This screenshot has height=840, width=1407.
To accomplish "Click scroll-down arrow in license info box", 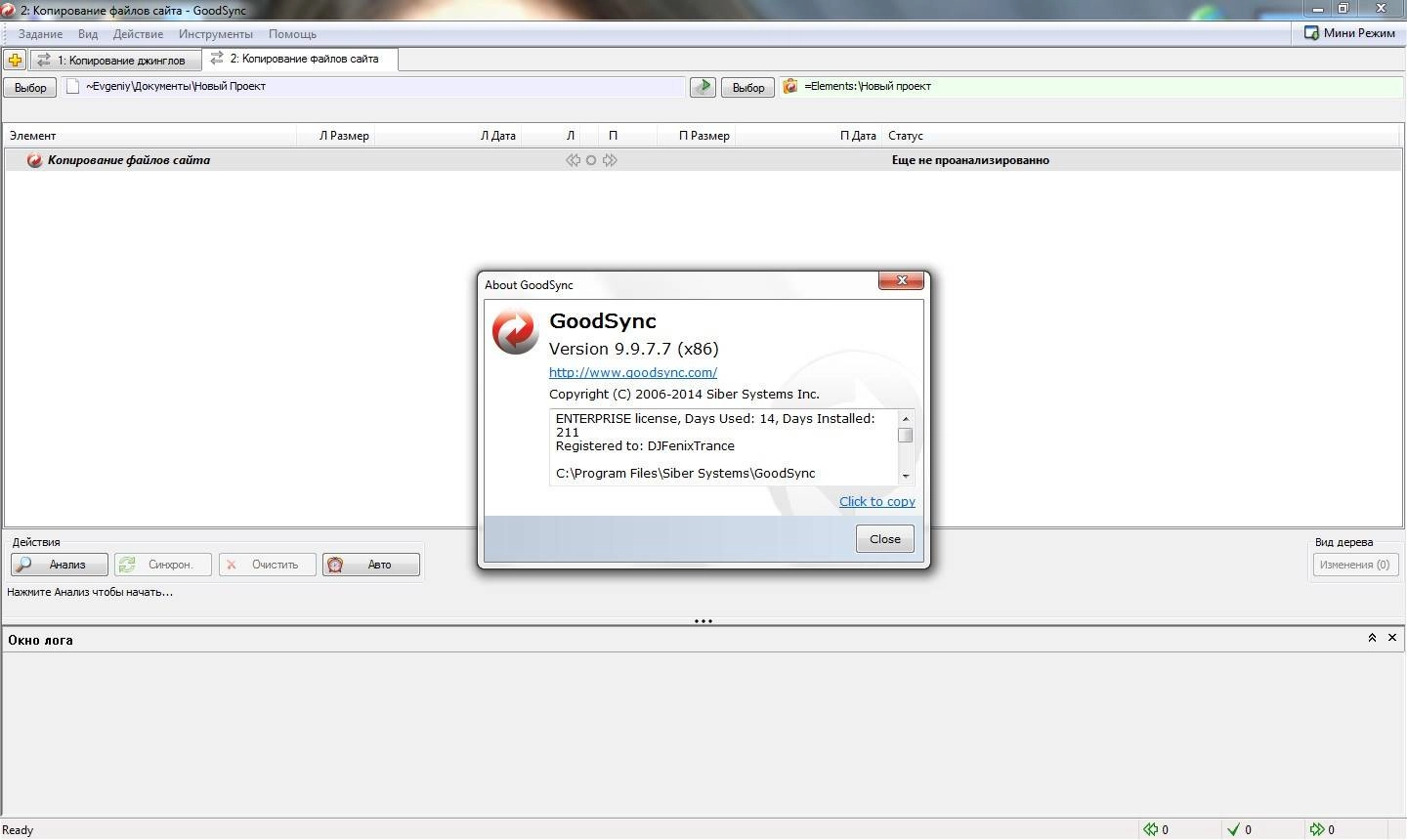I will click(906, 476).
